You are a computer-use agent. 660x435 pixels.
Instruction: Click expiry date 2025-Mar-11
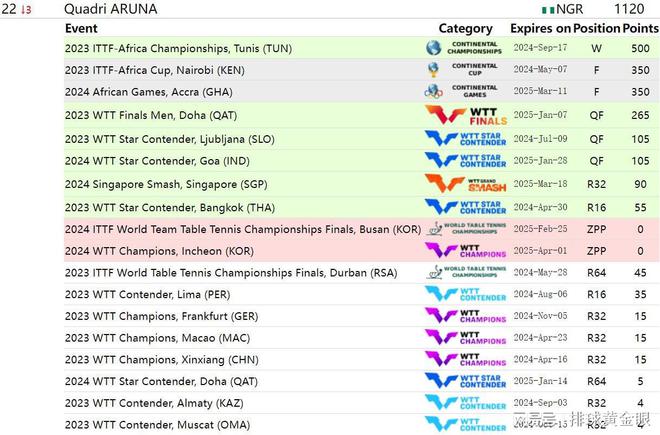pyautogui.click(x=540, y=91)
